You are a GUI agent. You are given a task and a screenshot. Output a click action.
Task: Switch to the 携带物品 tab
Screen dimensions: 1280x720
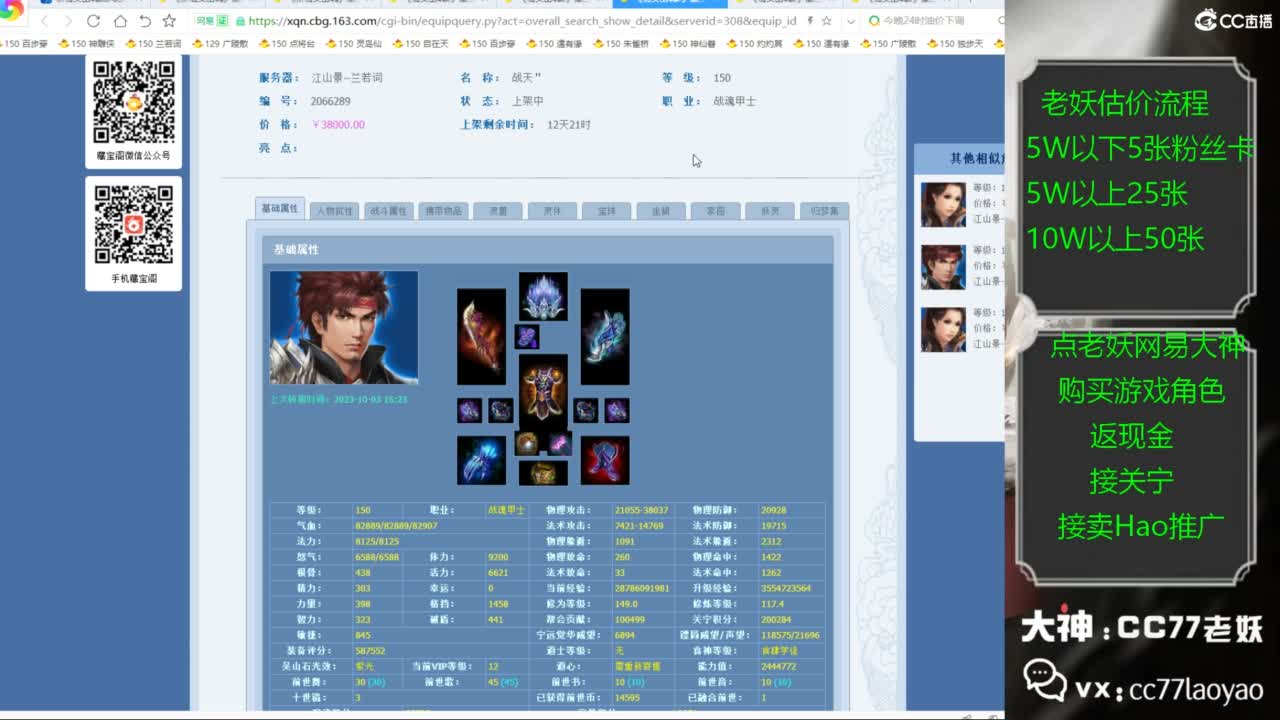click(444, 211)
